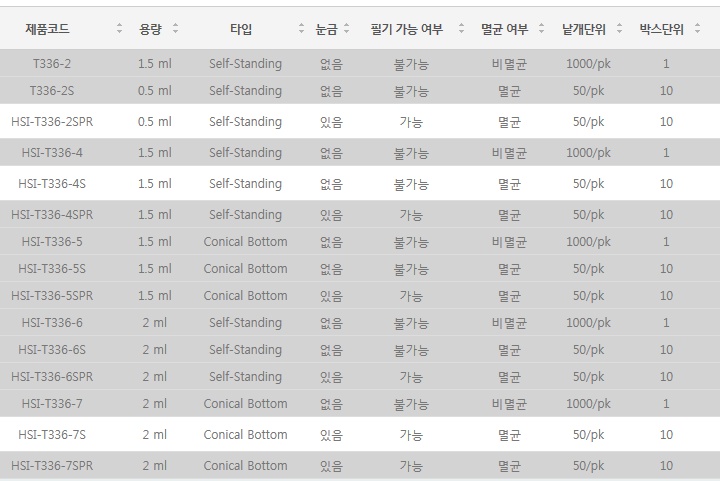
Task: Select the HSI-T336-7S product code cell
Action: [52, 435]
